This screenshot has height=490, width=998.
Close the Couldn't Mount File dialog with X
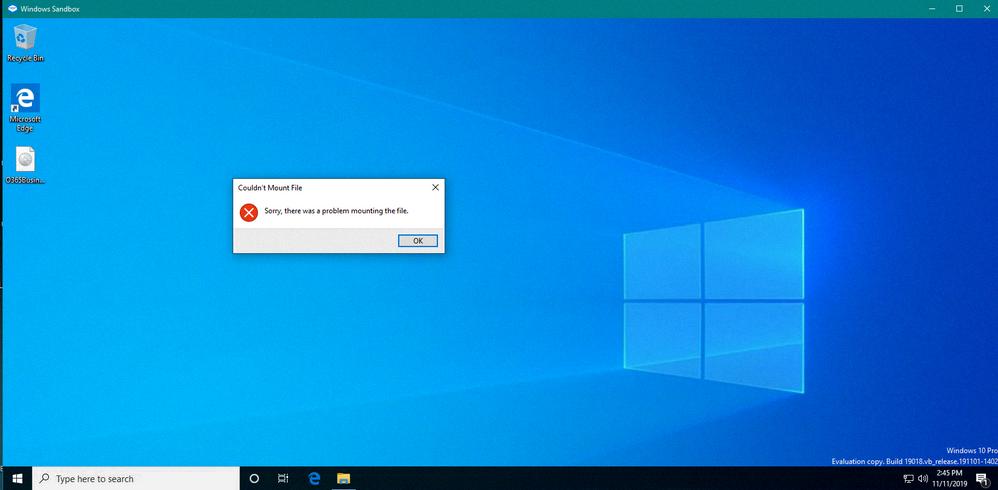(434, 187)
